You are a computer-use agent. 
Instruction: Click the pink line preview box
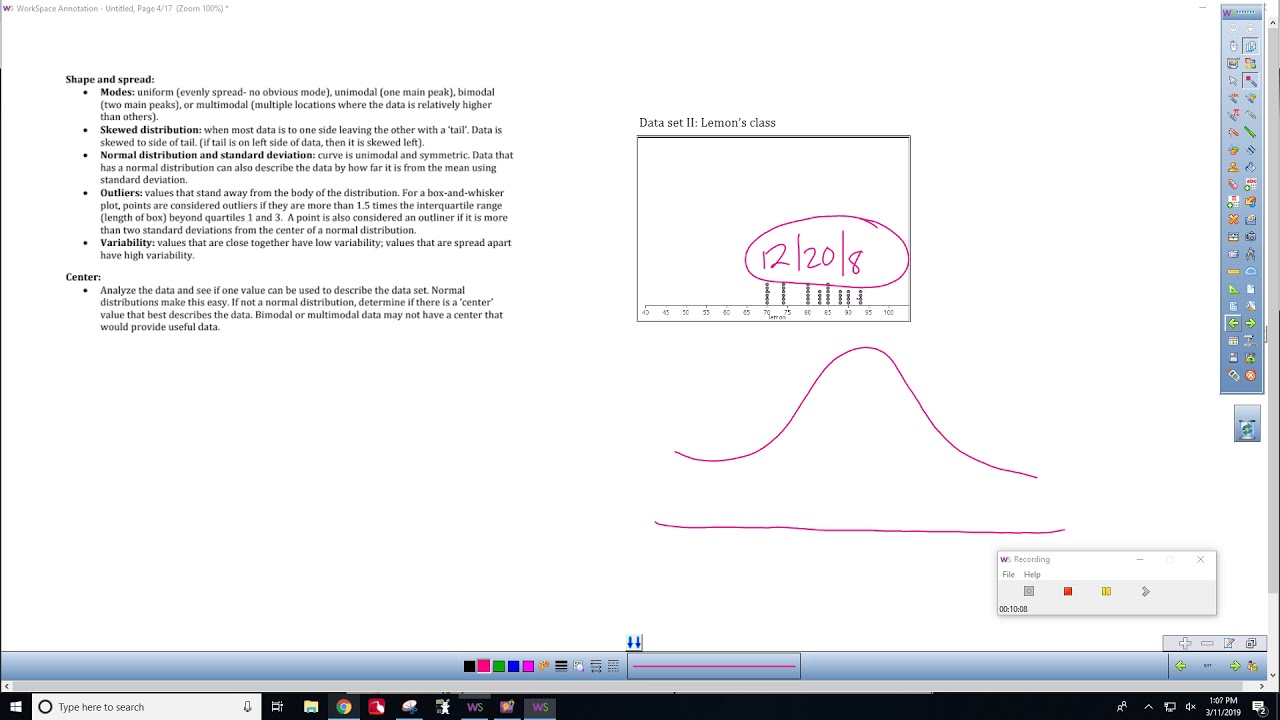pyautogui.click(x=714, y=666)
